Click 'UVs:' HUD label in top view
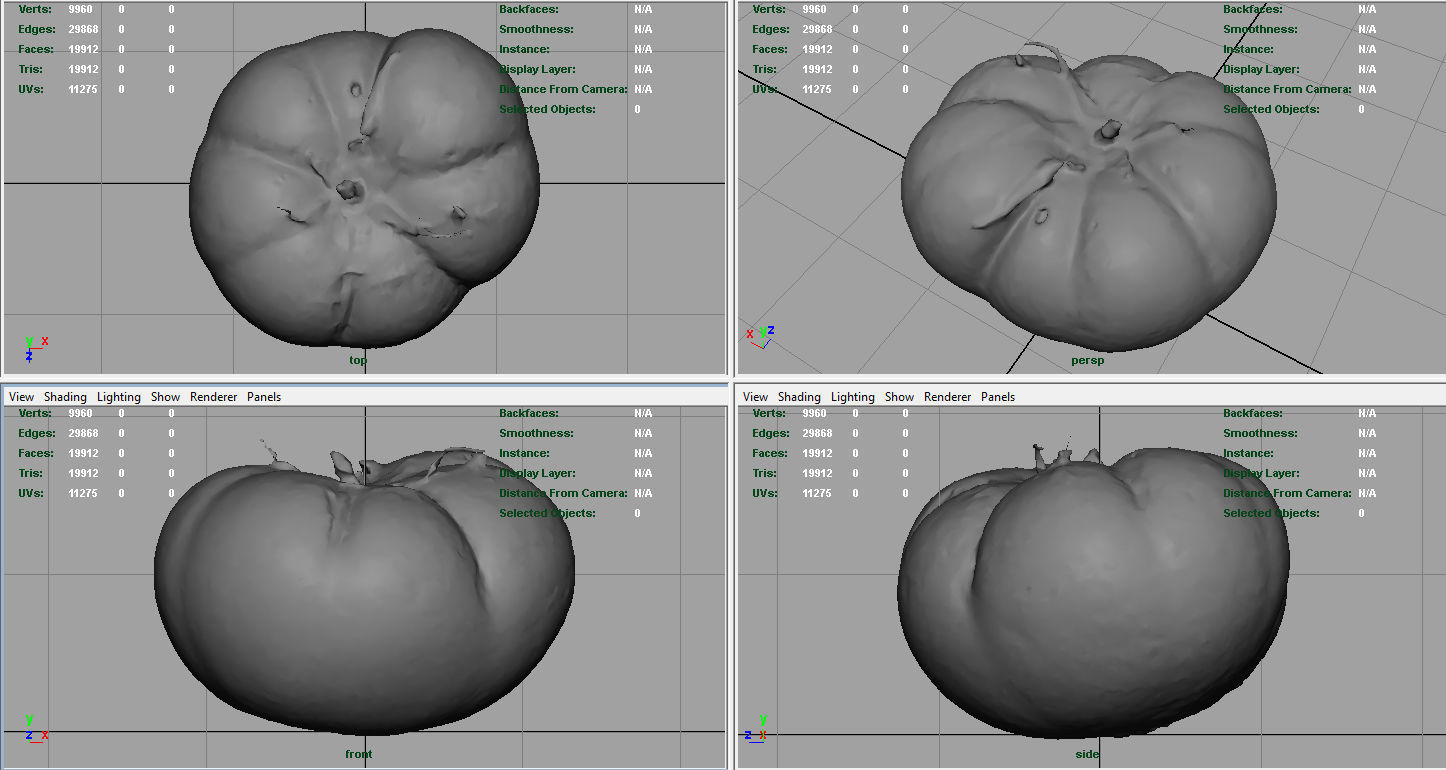Screen dimensions: 1446x770 [31, 89]
